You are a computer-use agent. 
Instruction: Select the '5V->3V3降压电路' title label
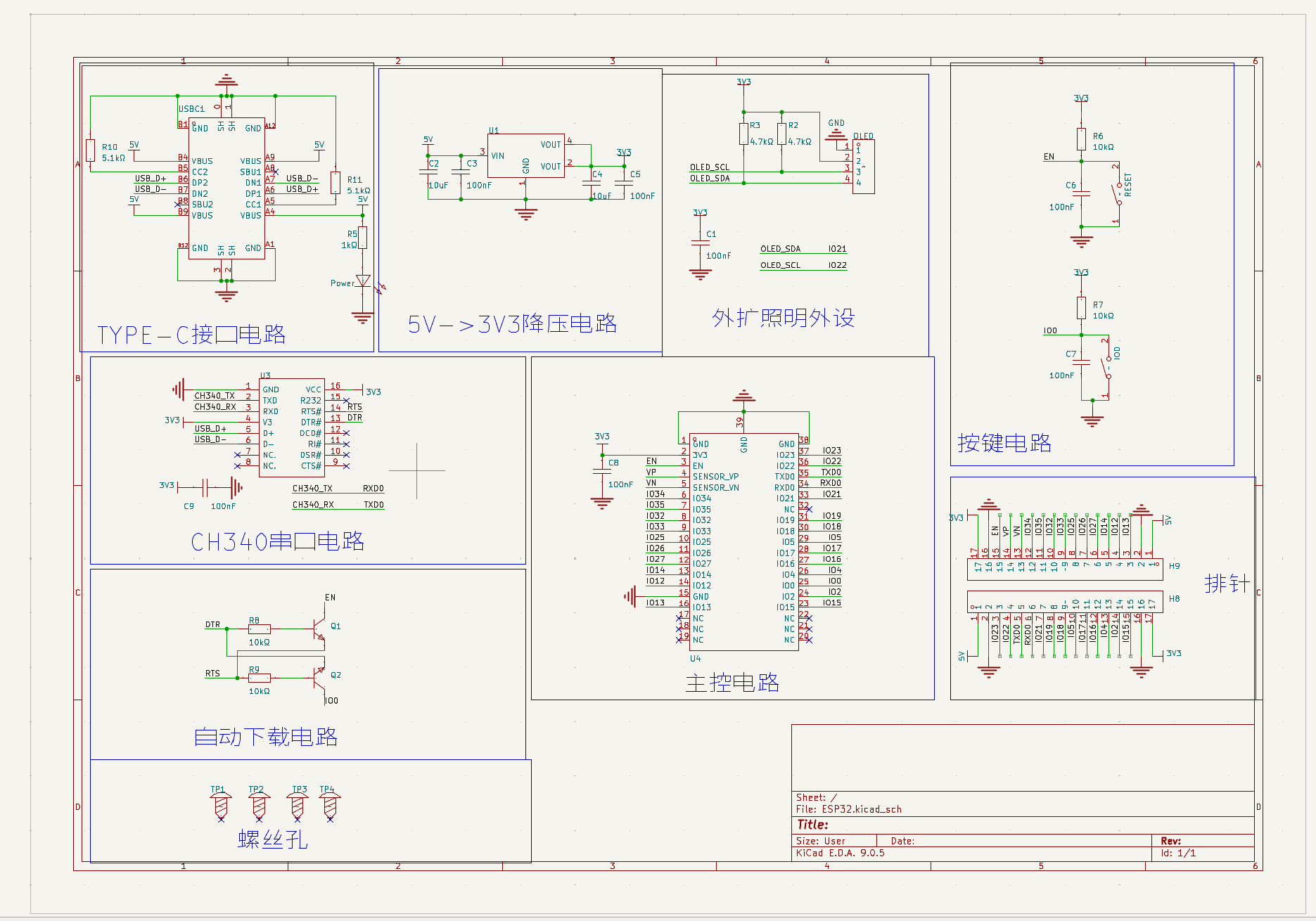pos(512,324)
